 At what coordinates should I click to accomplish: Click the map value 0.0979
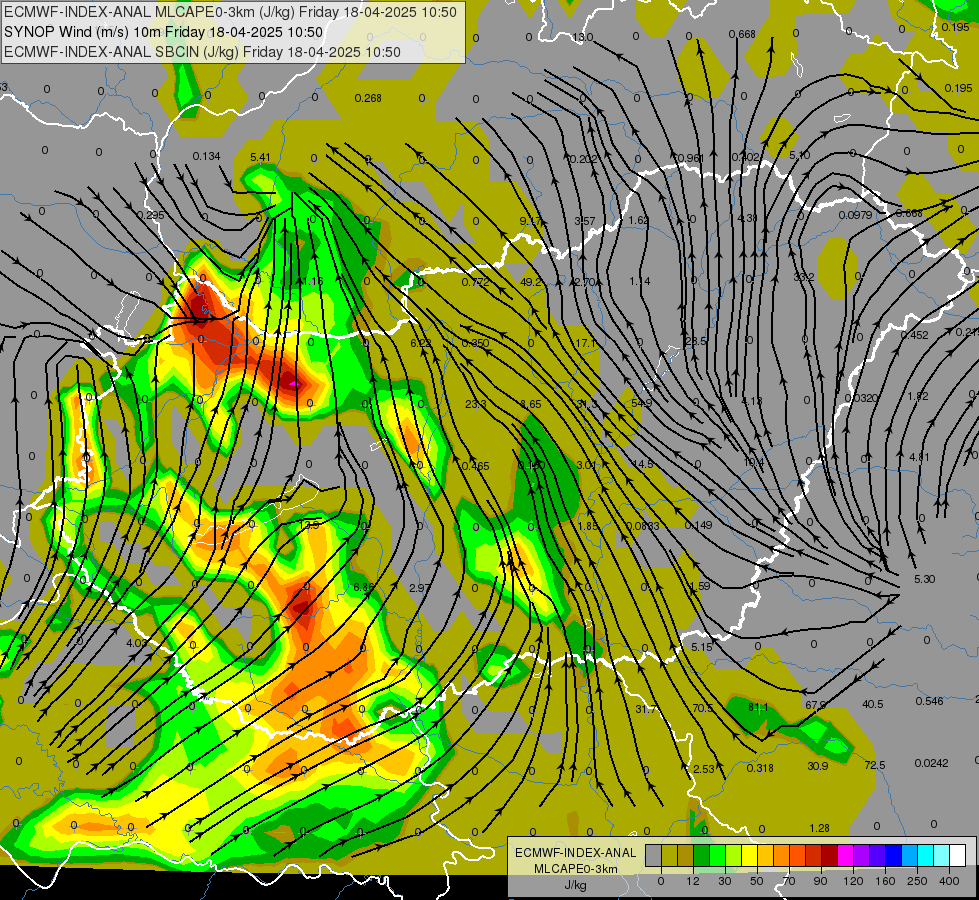tap(855, 215)
